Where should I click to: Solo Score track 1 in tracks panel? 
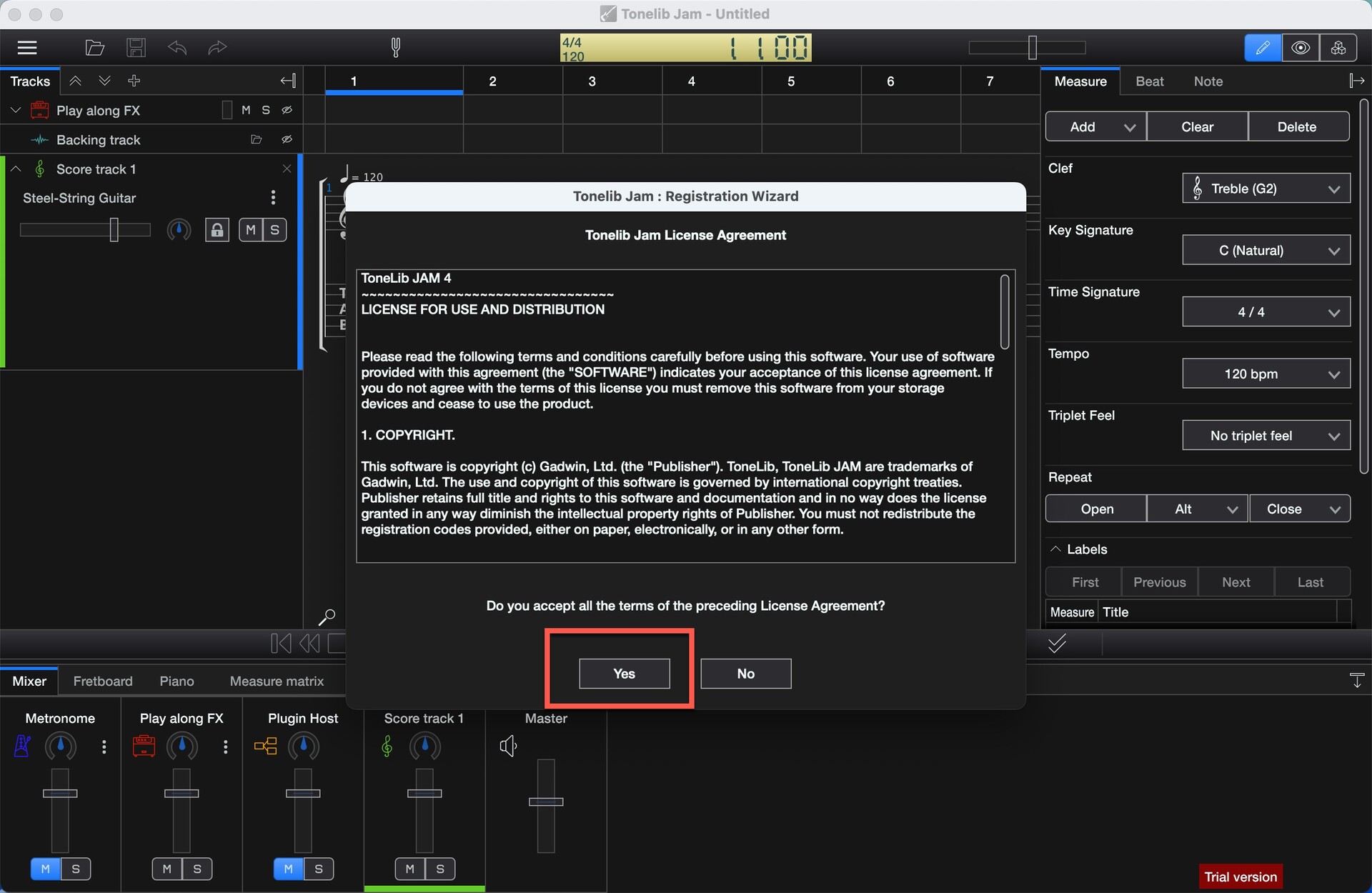click(x=274, y=230)
